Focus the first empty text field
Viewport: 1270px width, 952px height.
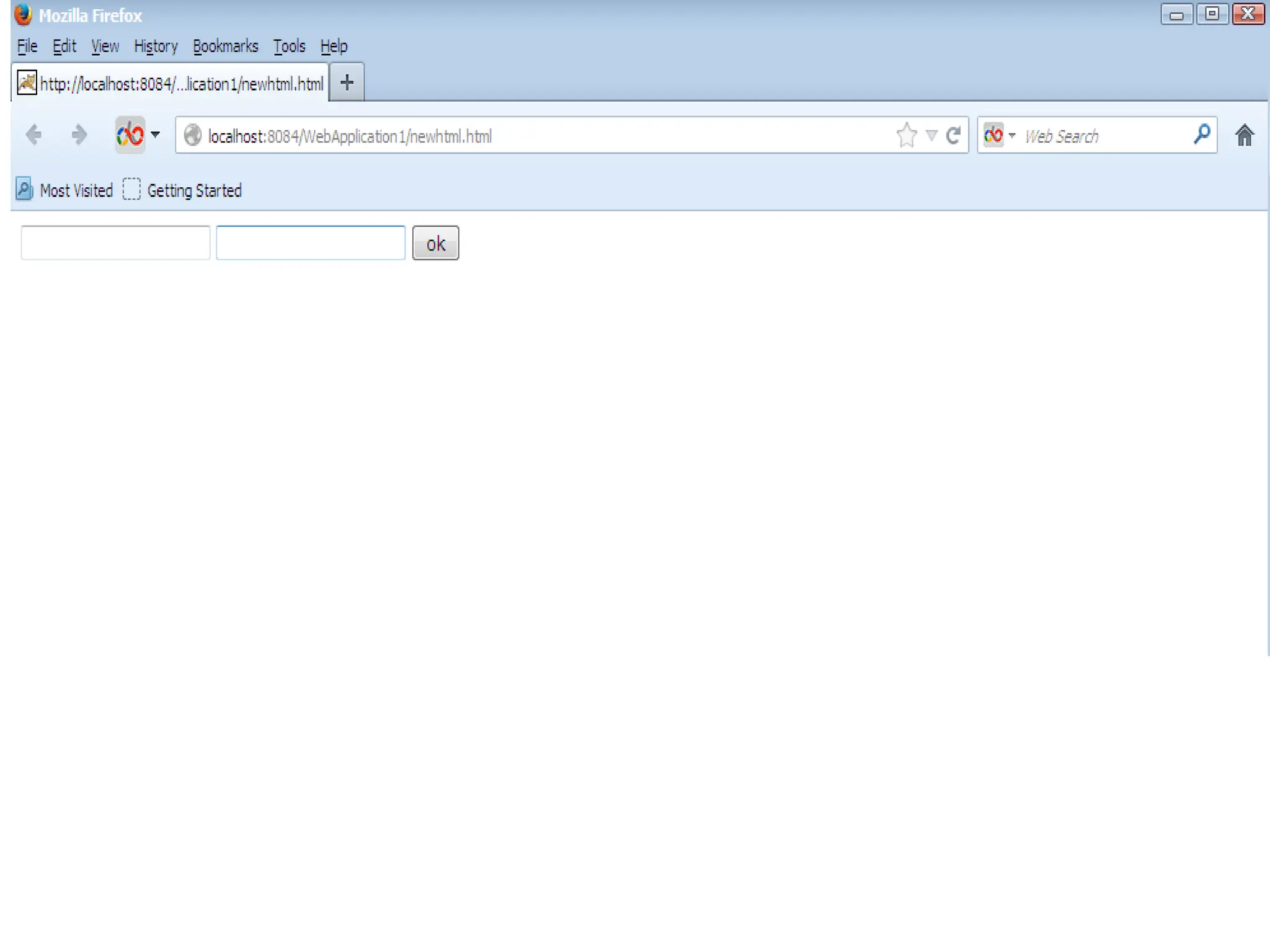[x=115, y=243]
